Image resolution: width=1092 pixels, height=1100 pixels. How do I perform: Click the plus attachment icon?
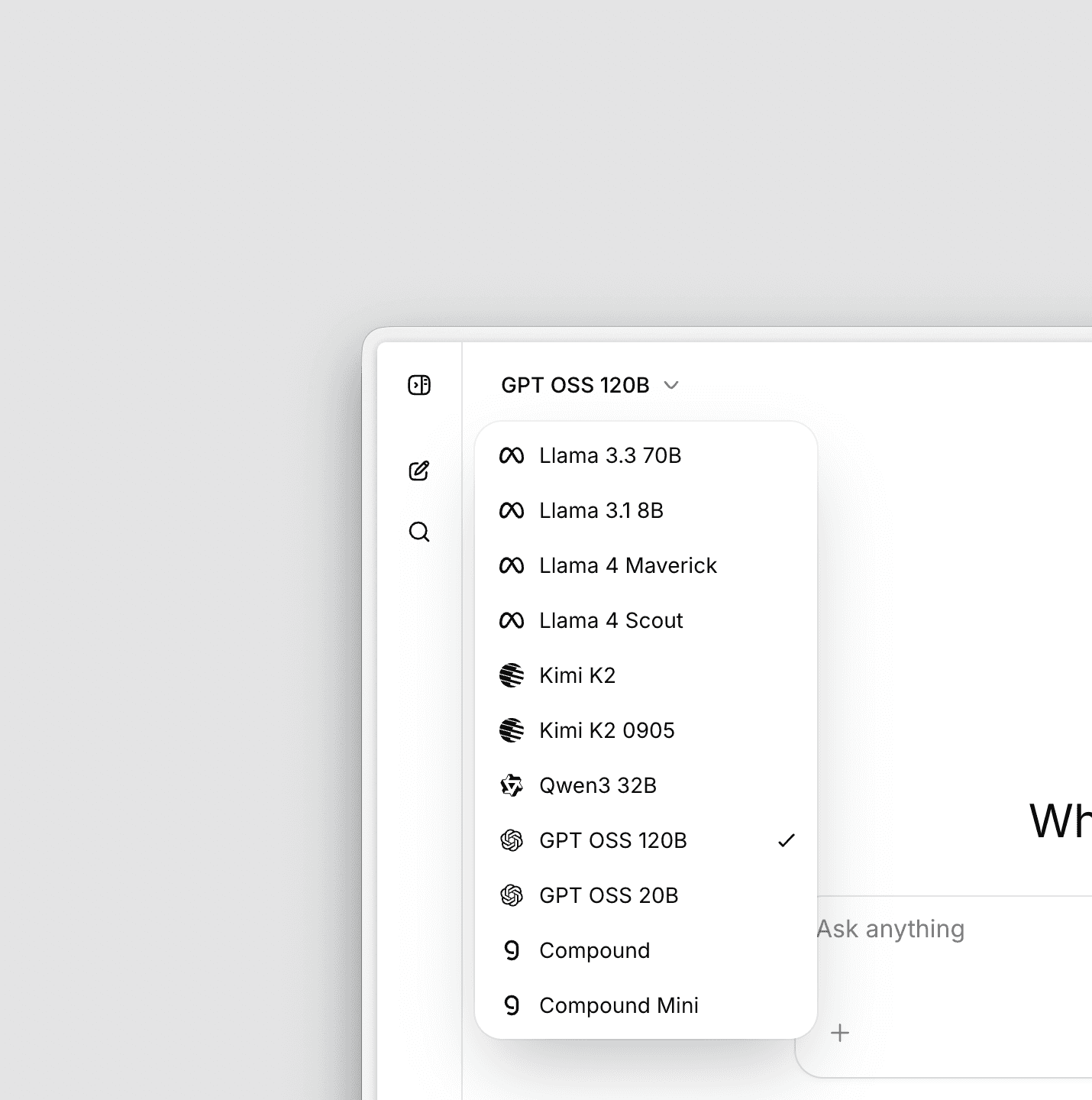point(840,1033)
